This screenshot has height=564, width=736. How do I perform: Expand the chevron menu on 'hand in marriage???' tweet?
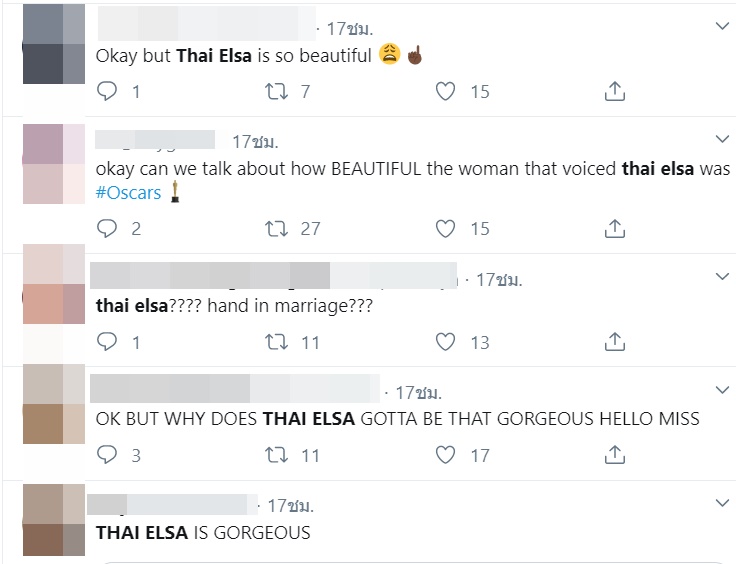722,275
